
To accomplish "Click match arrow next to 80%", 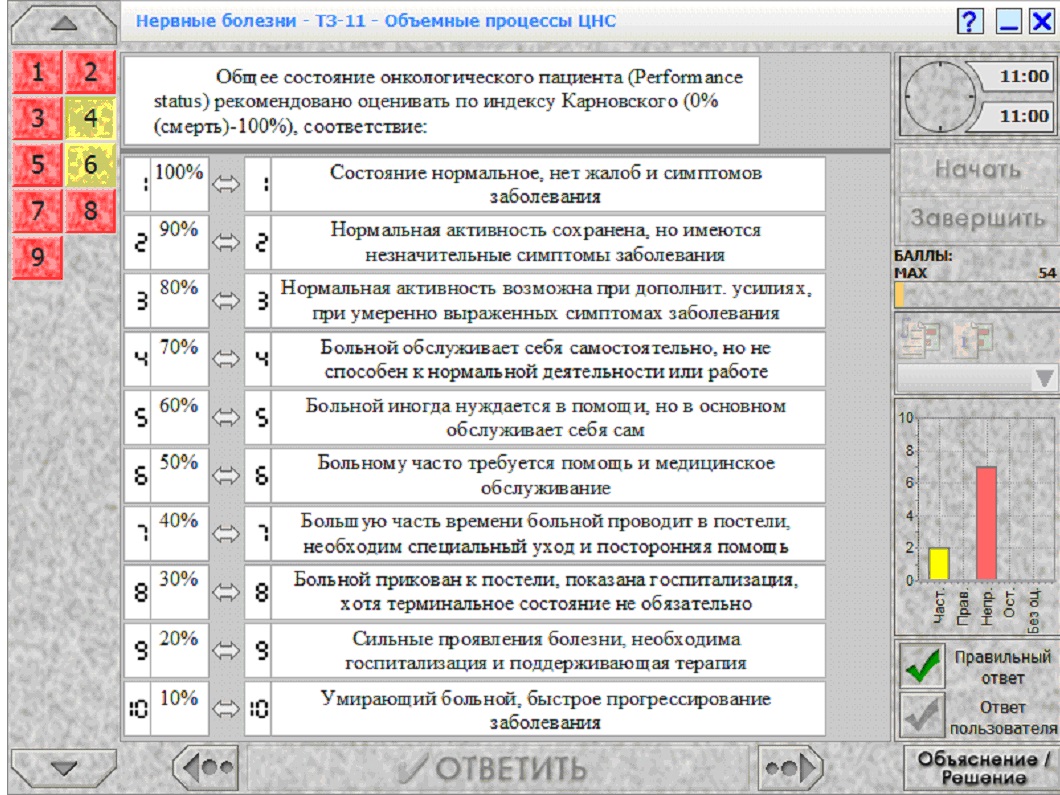I will [226, 300].
